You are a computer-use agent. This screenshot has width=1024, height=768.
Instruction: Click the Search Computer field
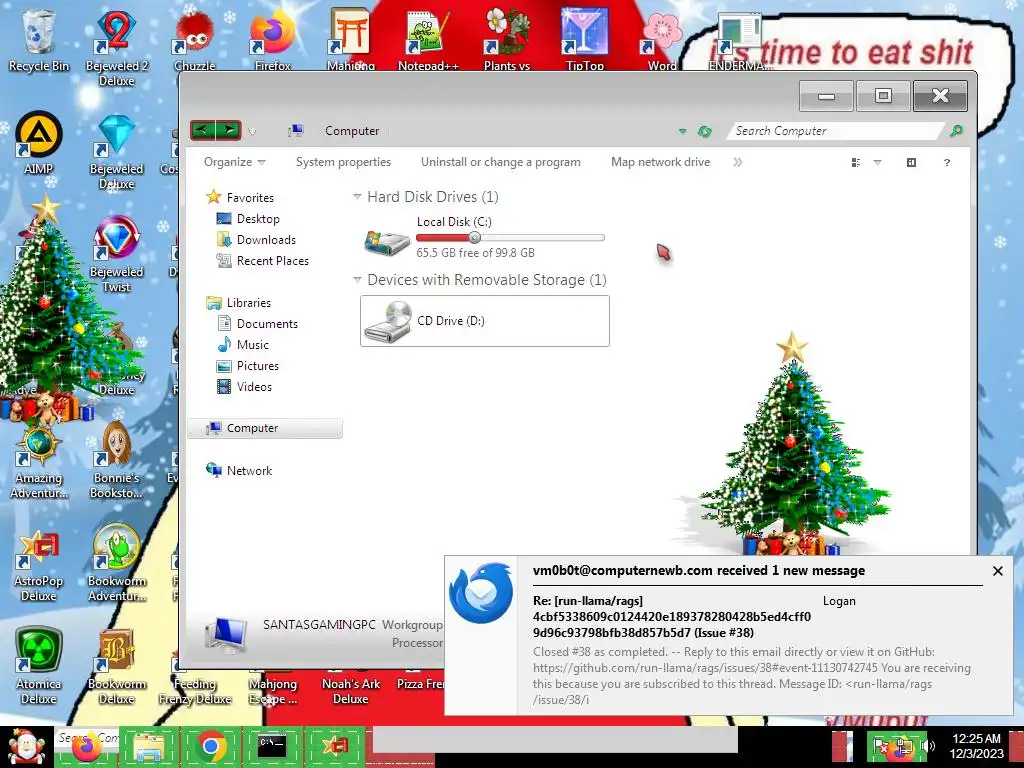tap(836, 131)
